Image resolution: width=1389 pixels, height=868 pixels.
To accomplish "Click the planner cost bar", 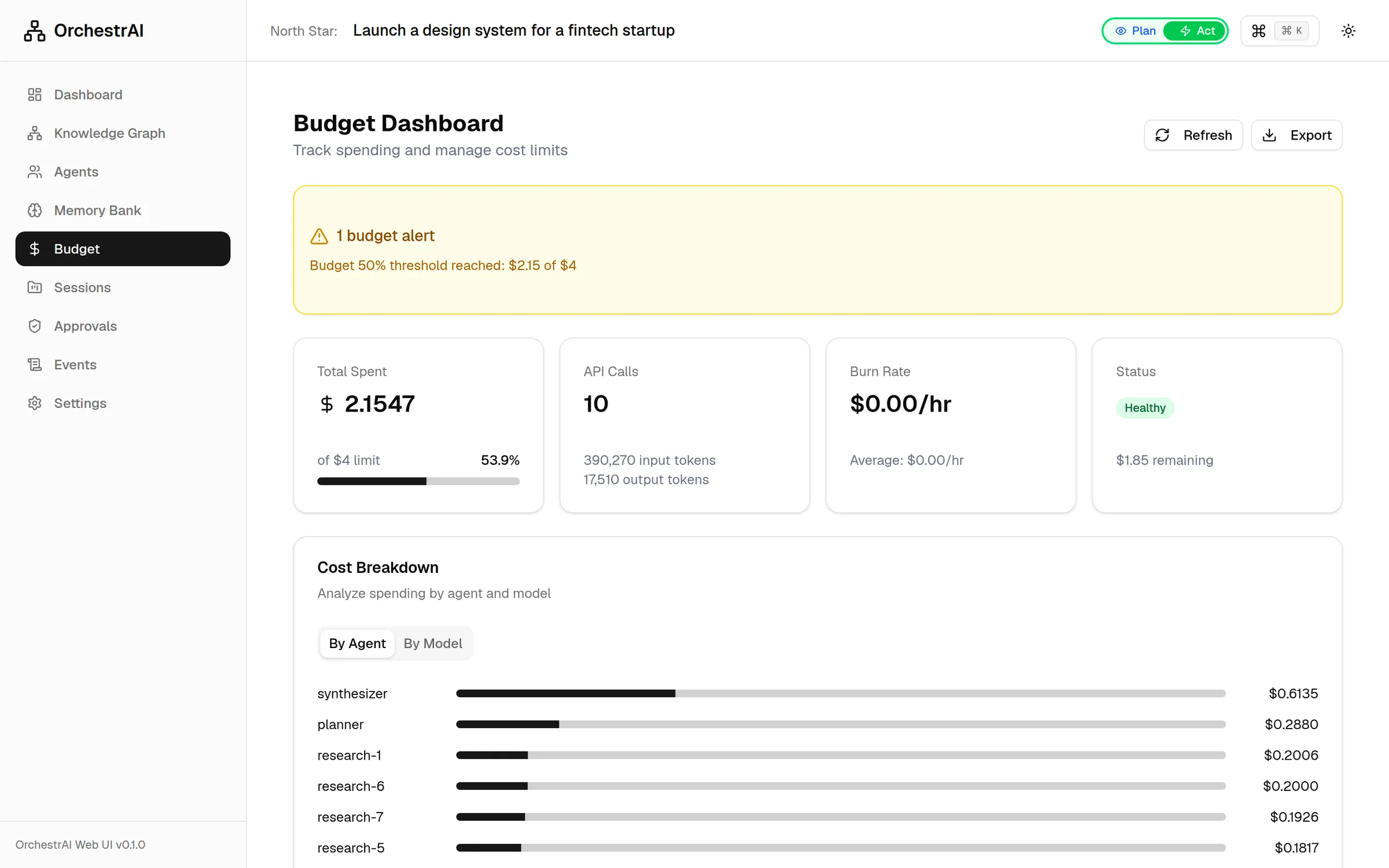I will [x=840, y=724].
